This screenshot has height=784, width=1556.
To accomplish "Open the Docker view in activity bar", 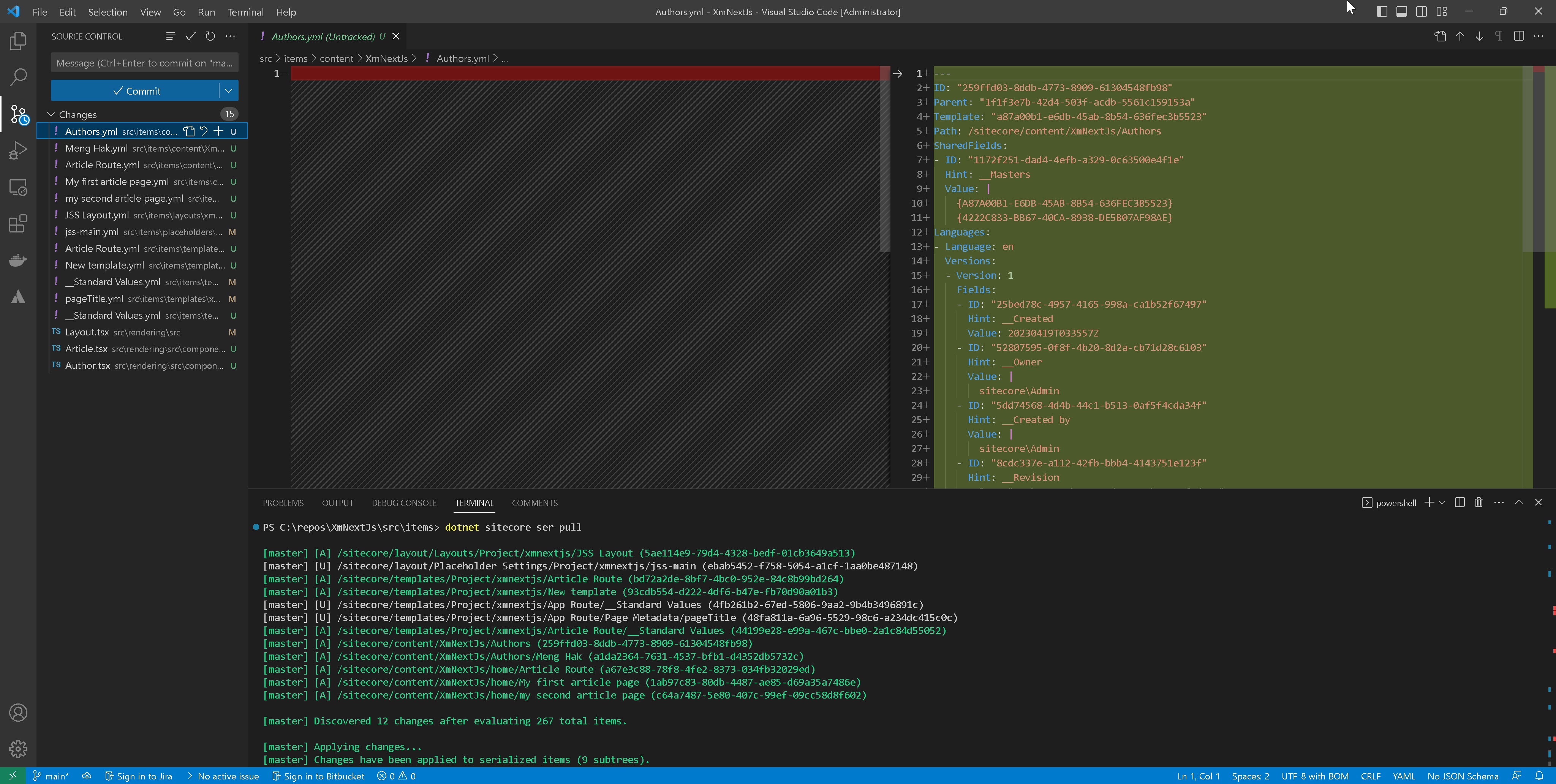I will tap(18, 260).
